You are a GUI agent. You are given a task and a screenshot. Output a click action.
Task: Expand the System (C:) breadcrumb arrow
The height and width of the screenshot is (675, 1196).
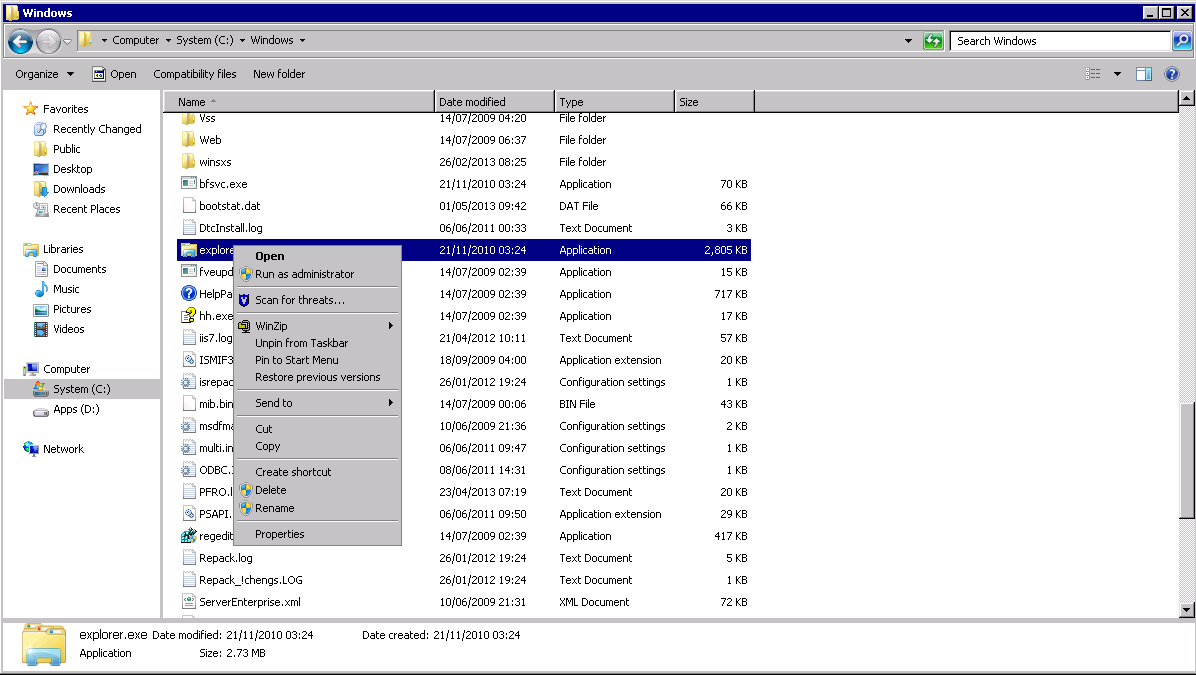pyautogui.click(x=243, y=40)
